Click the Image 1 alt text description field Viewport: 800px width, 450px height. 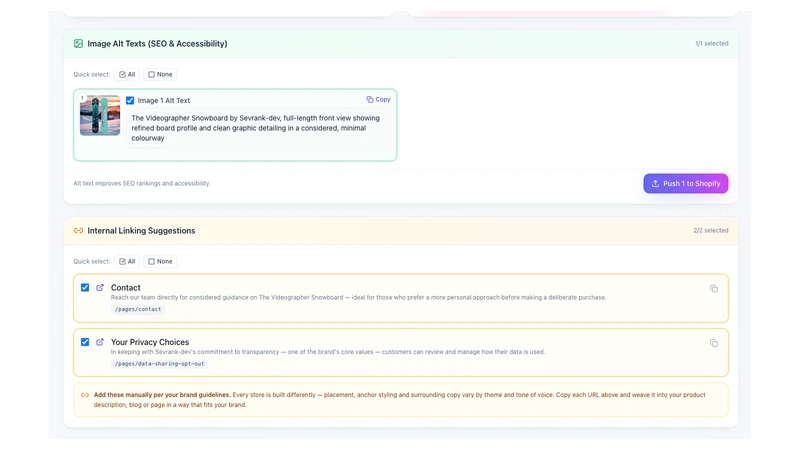coord(258,128)
